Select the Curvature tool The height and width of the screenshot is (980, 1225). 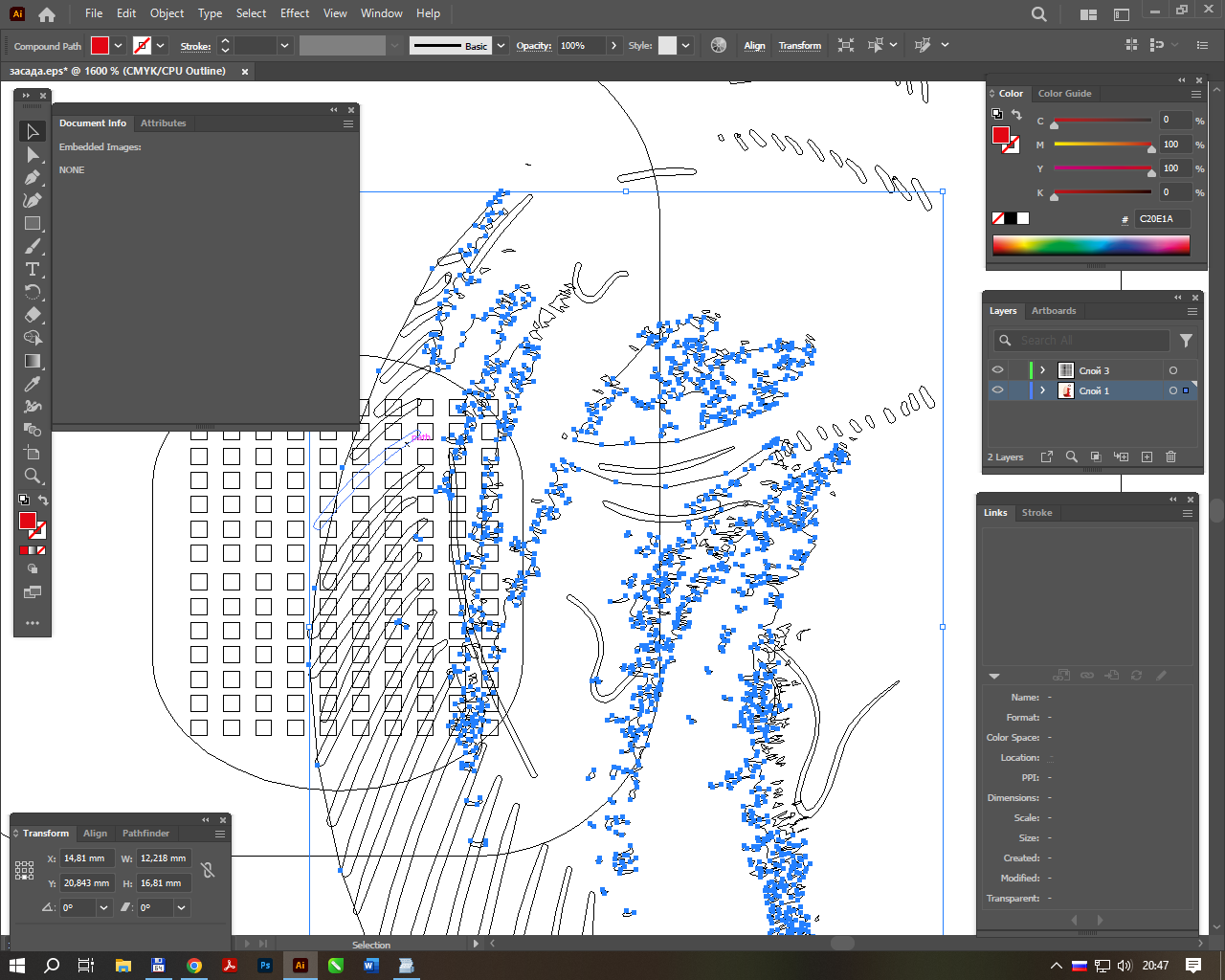pos(33,200)
